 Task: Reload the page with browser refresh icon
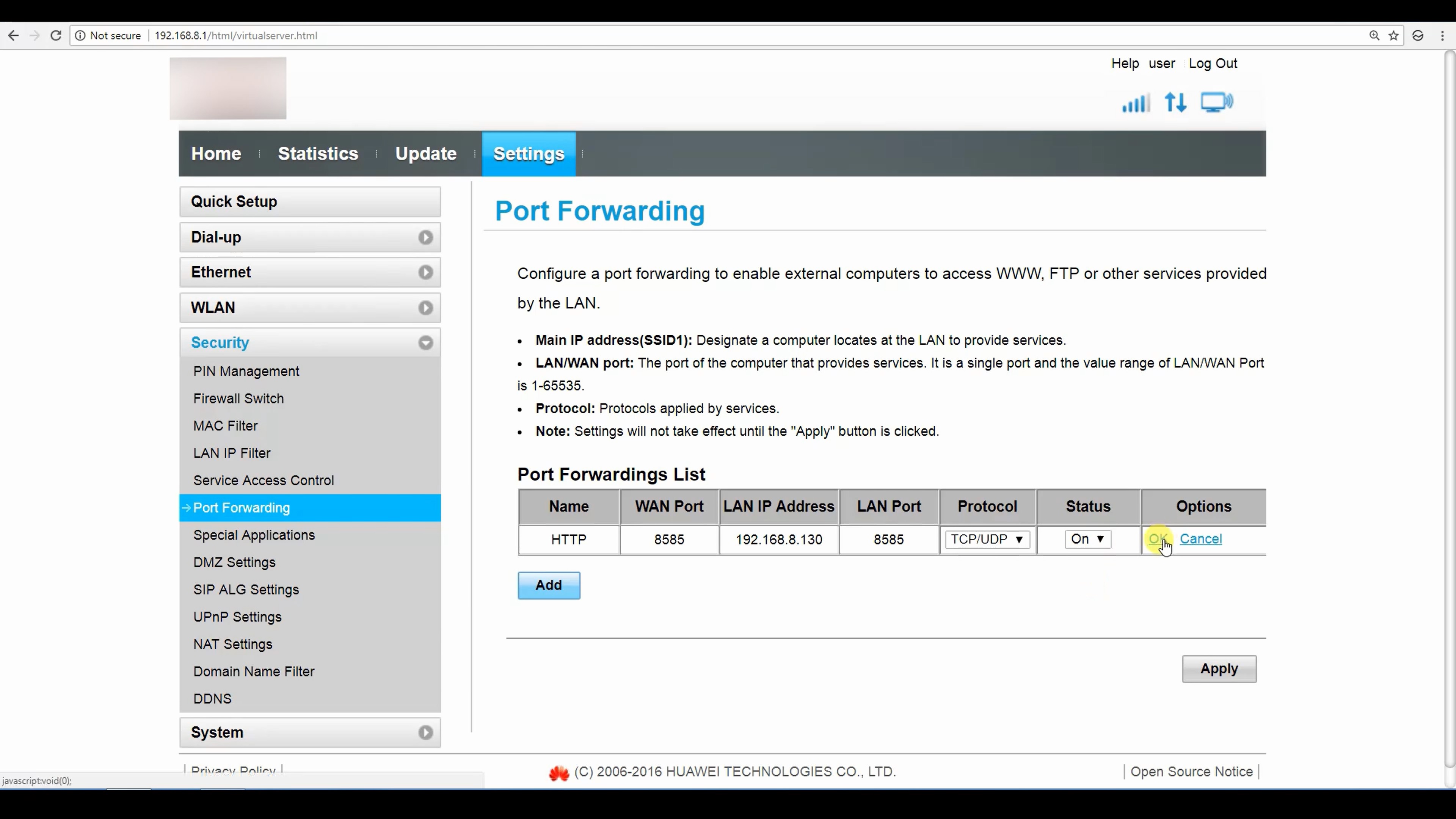55,36
